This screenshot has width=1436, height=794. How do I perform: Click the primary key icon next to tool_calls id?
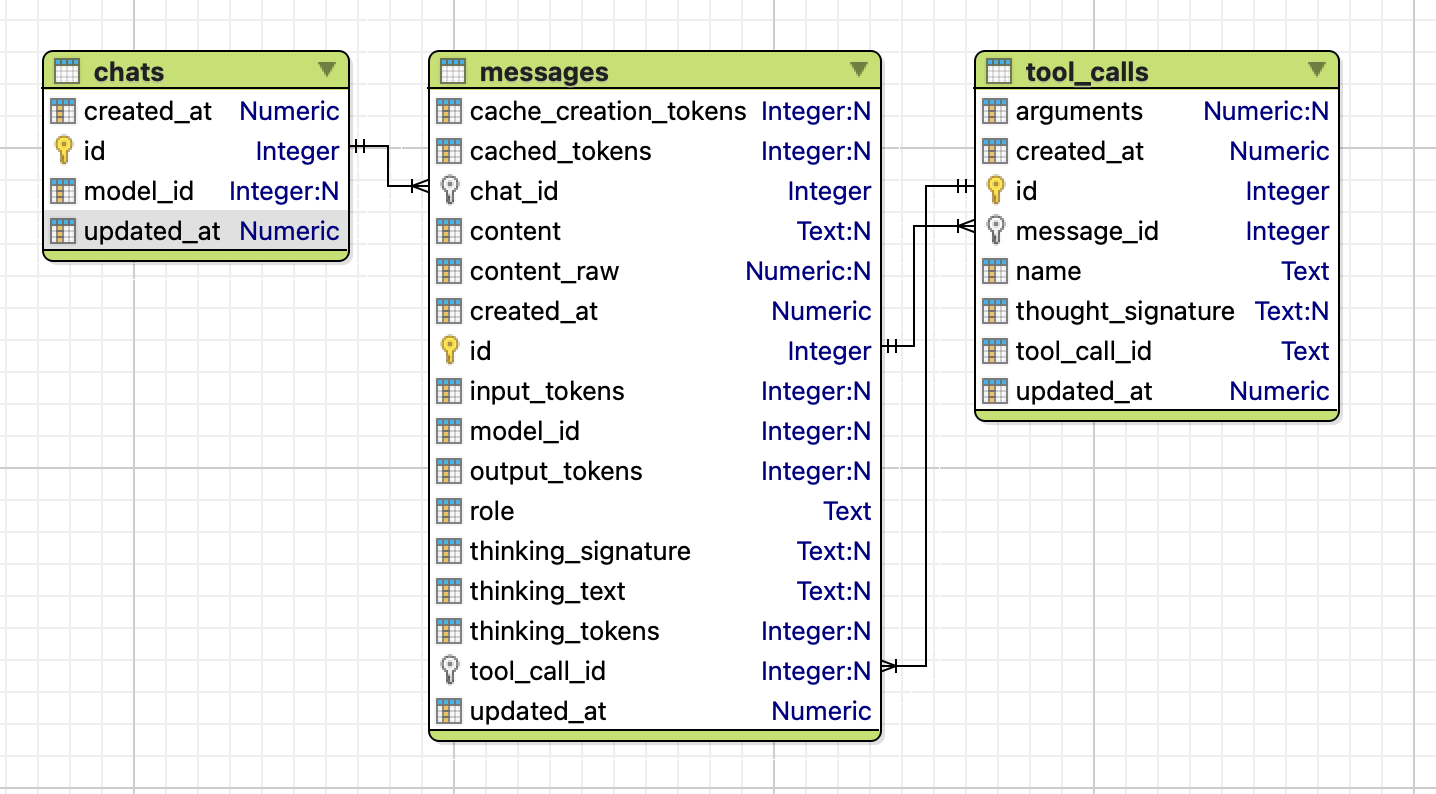pos(996,190)
